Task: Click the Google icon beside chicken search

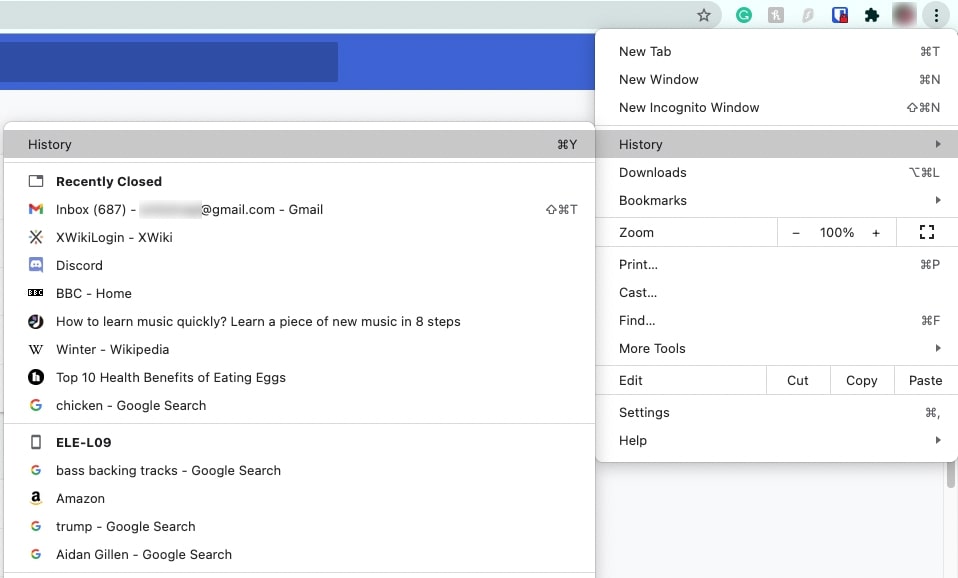Action: [x=36, y=405]
